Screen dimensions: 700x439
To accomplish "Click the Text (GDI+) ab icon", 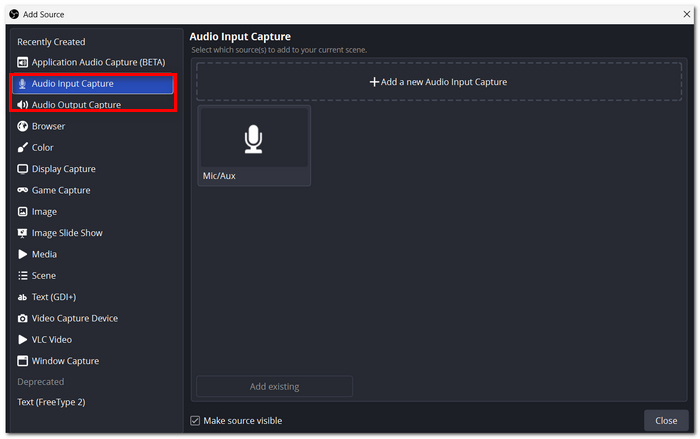I will tap(22, 297).
